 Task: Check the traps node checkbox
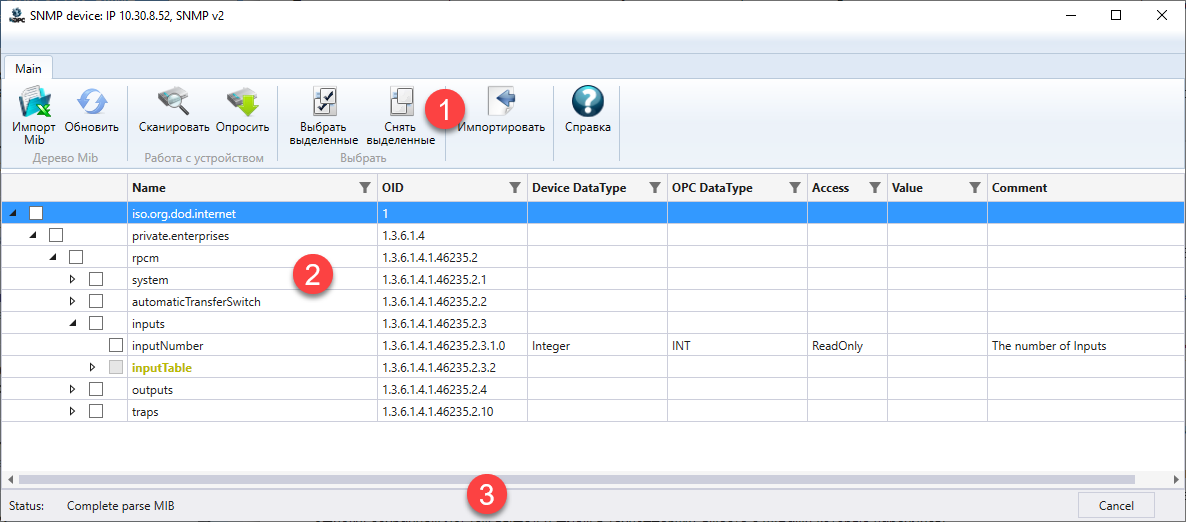pyautogui.click(x=95, y=412)
